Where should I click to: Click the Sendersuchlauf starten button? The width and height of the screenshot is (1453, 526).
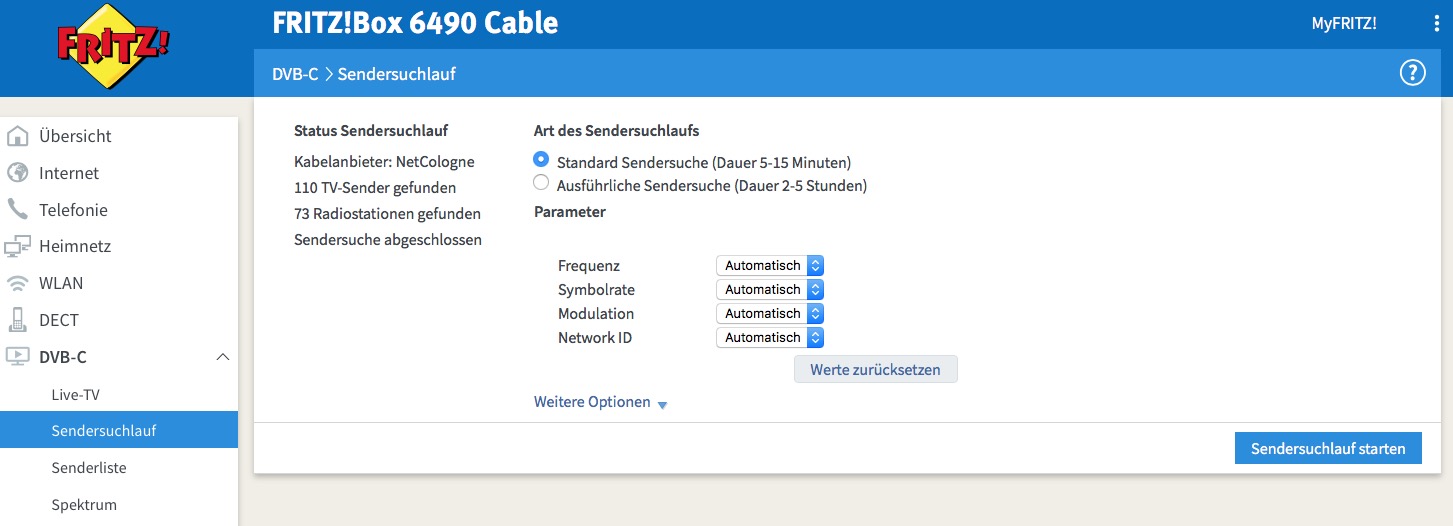click(1327, 449)
